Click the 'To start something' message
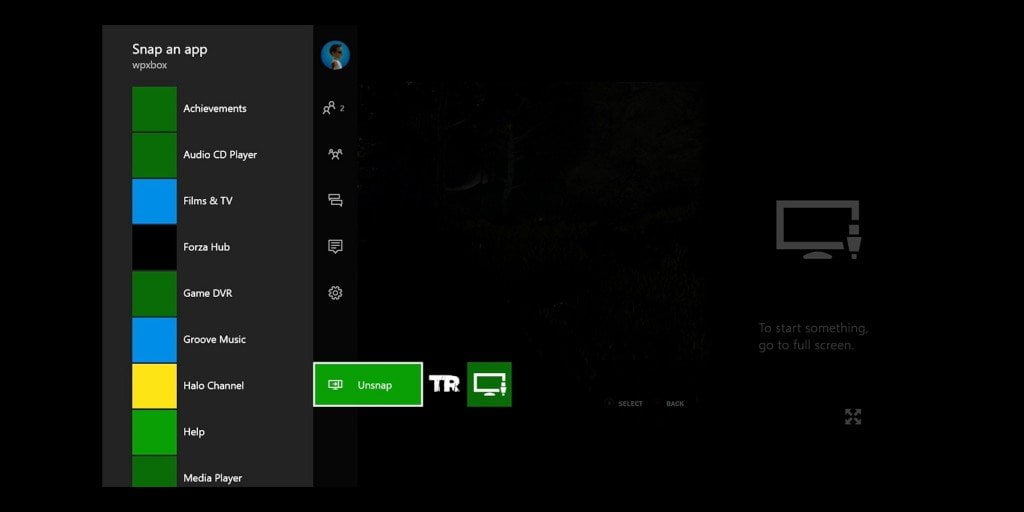 click(813, 336)
